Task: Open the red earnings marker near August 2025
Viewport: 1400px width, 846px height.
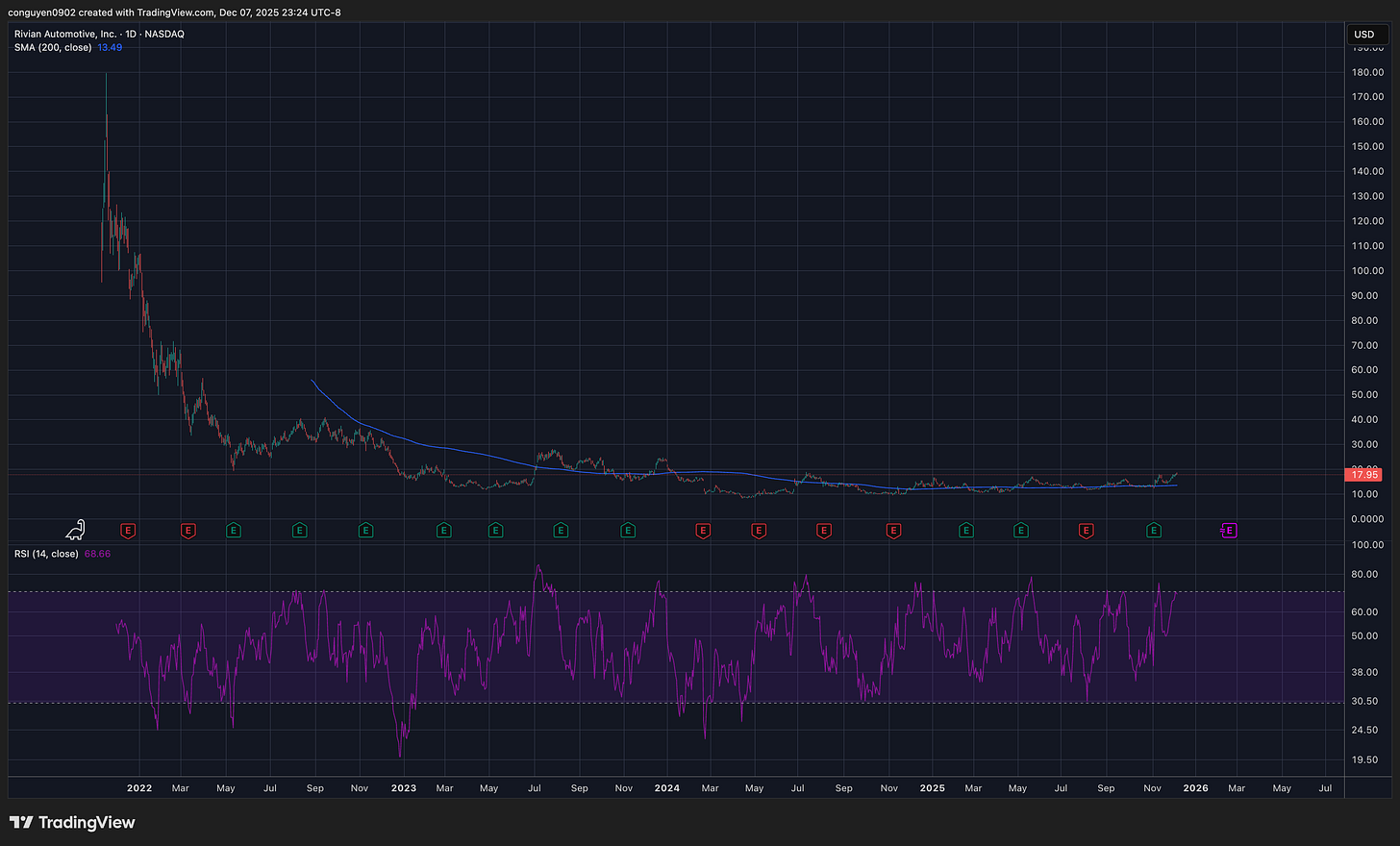Action: point(1086,530)
